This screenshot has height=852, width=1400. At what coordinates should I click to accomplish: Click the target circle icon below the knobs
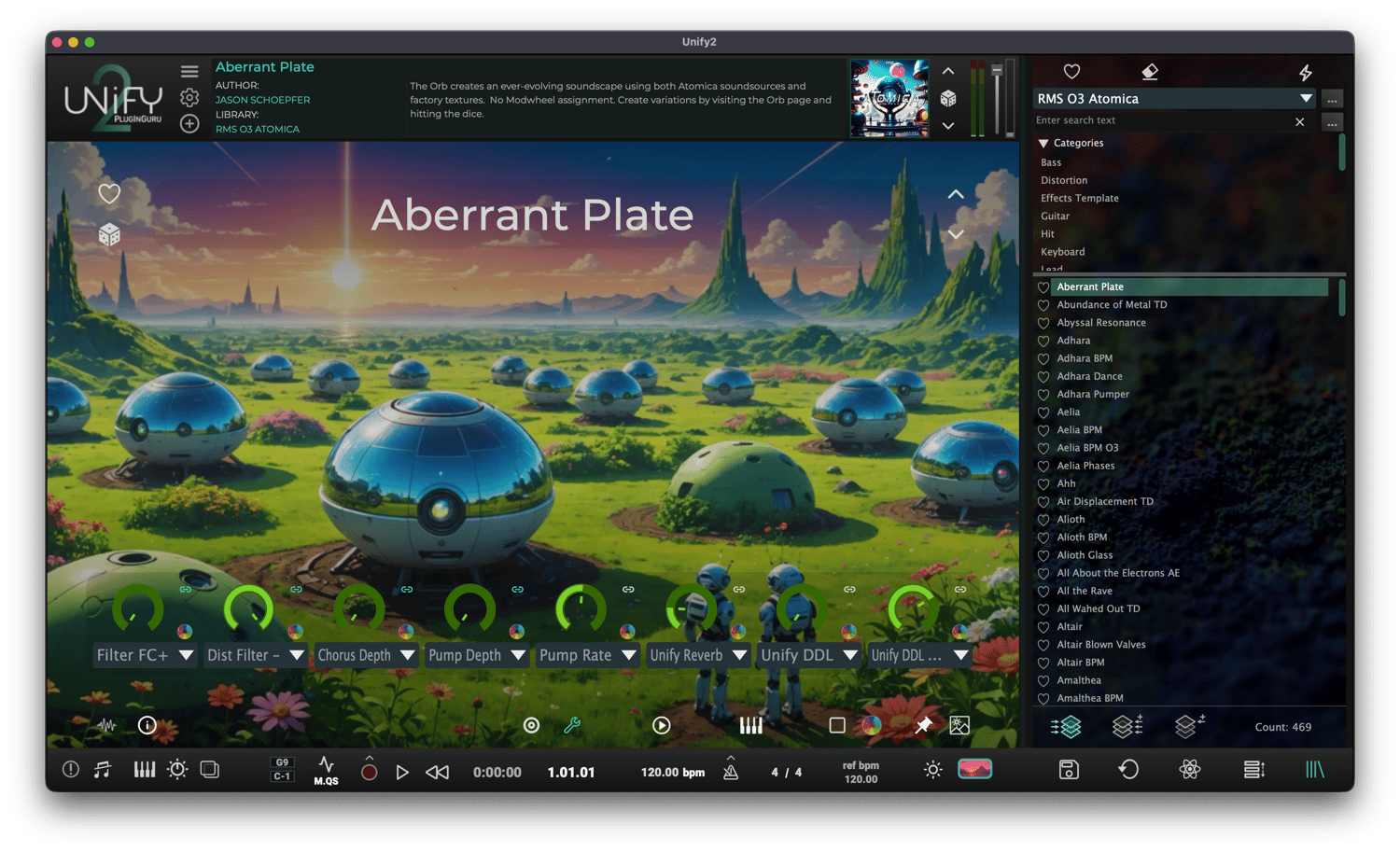(x=531, y=725)
